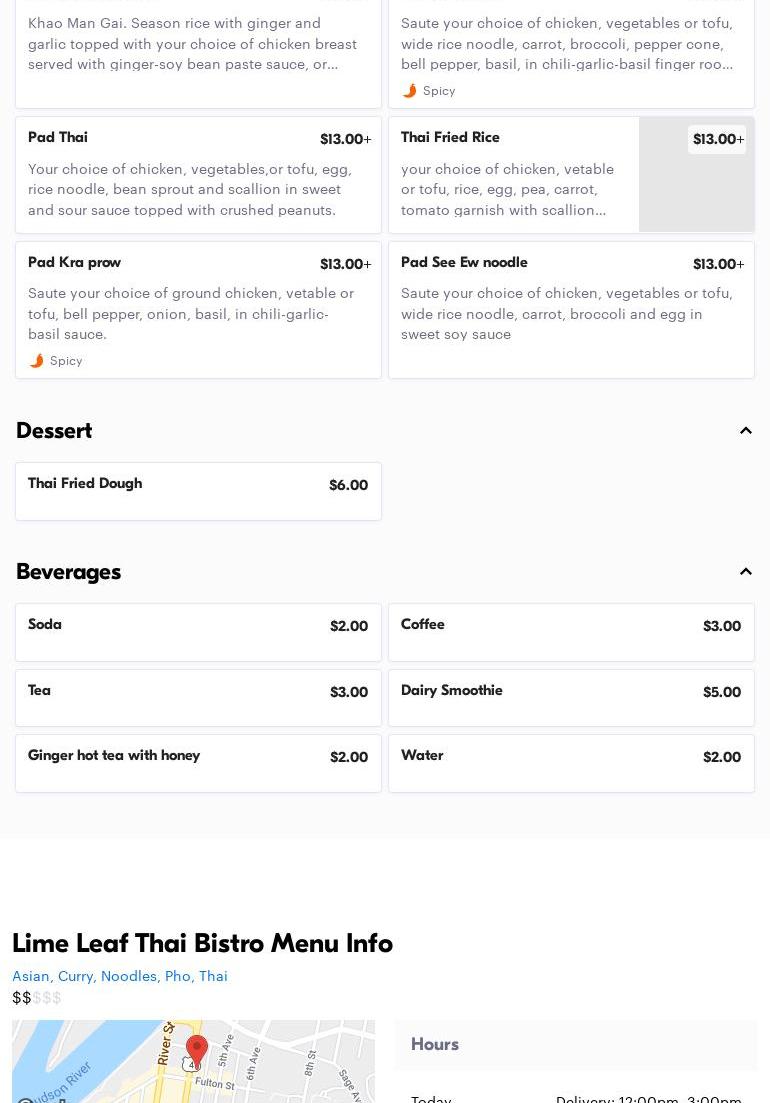
Task: Open the Curry cuisine link
Action: point(75,976)
